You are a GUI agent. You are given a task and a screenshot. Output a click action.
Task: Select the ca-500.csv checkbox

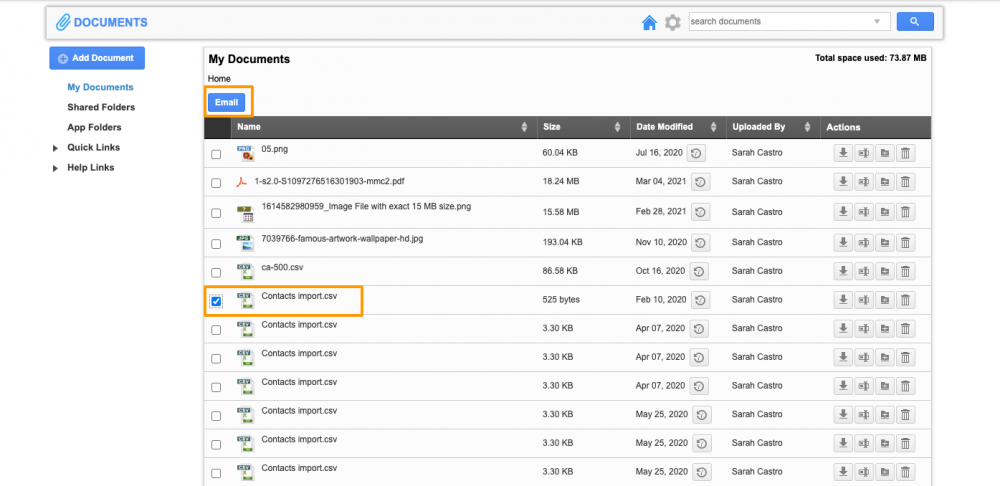point(216,272)
